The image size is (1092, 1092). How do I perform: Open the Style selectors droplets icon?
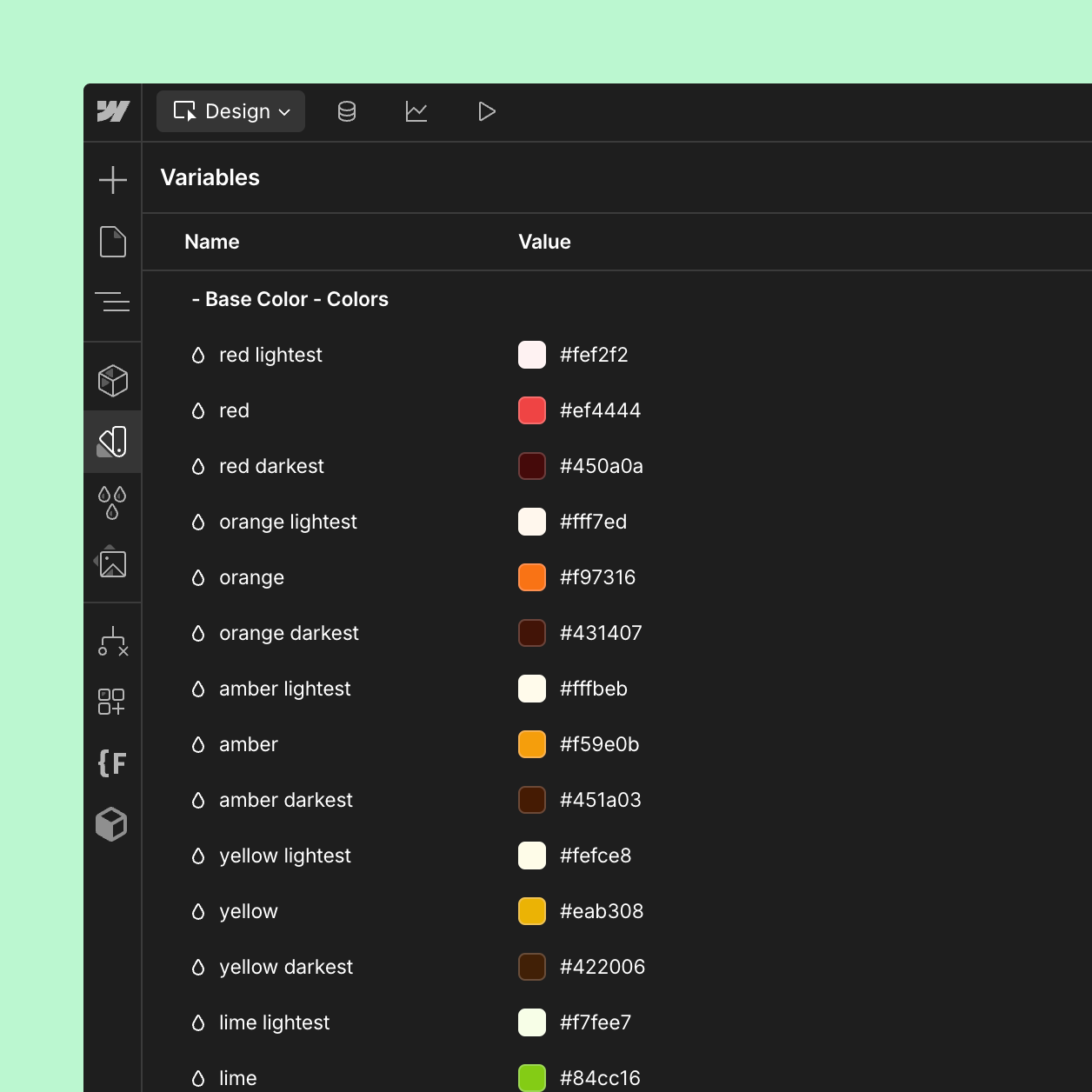(113, 503)
